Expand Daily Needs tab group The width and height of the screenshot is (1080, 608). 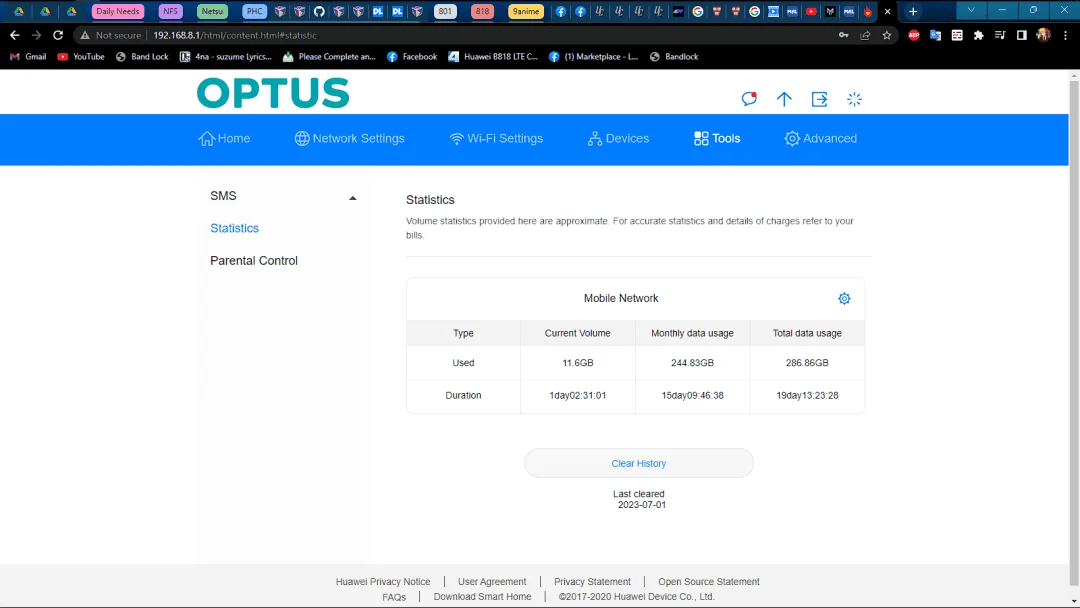[118, 11]
